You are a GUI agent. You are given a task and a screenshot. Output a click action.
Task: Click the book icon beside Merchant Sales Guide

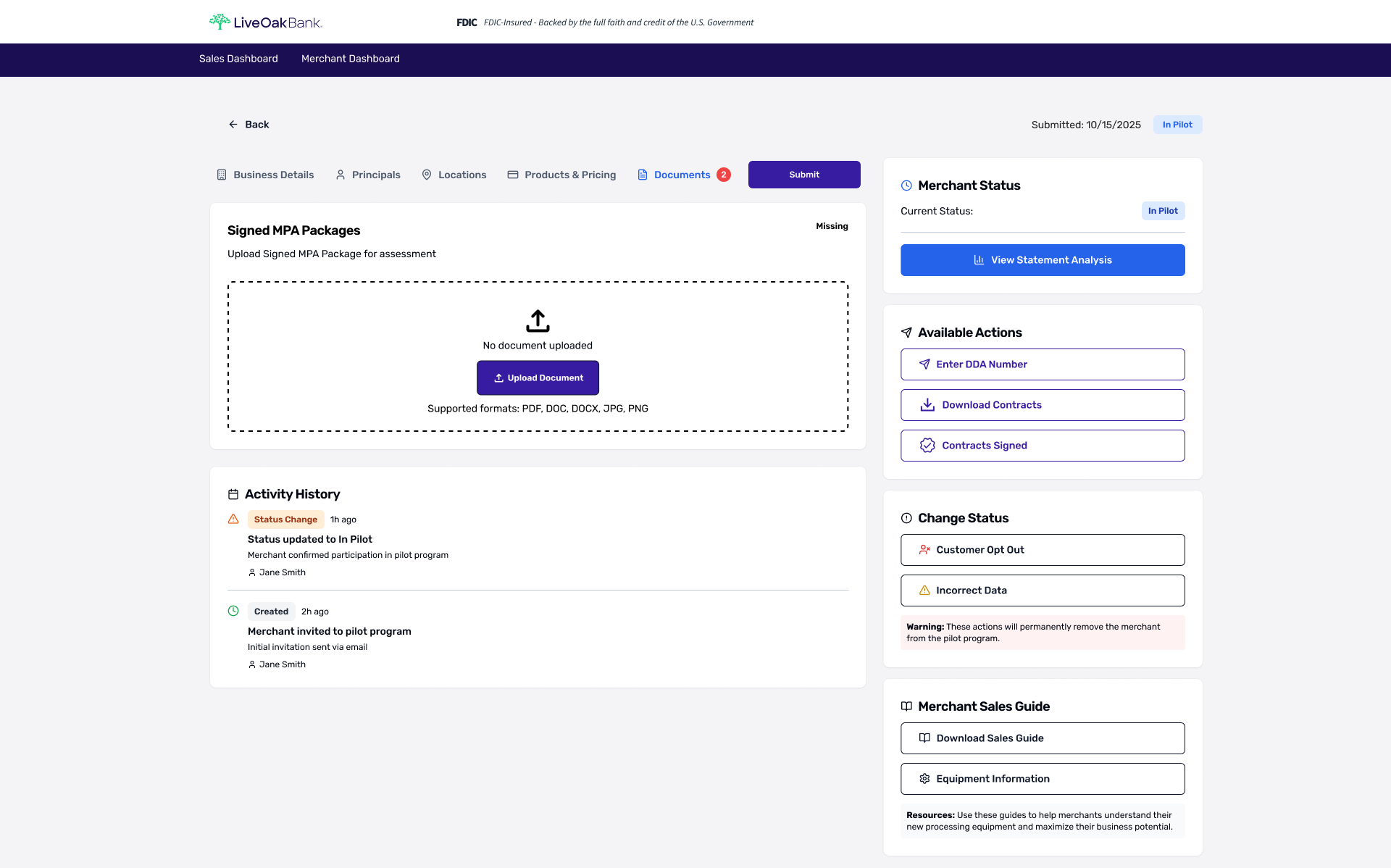tap(906, 706)
